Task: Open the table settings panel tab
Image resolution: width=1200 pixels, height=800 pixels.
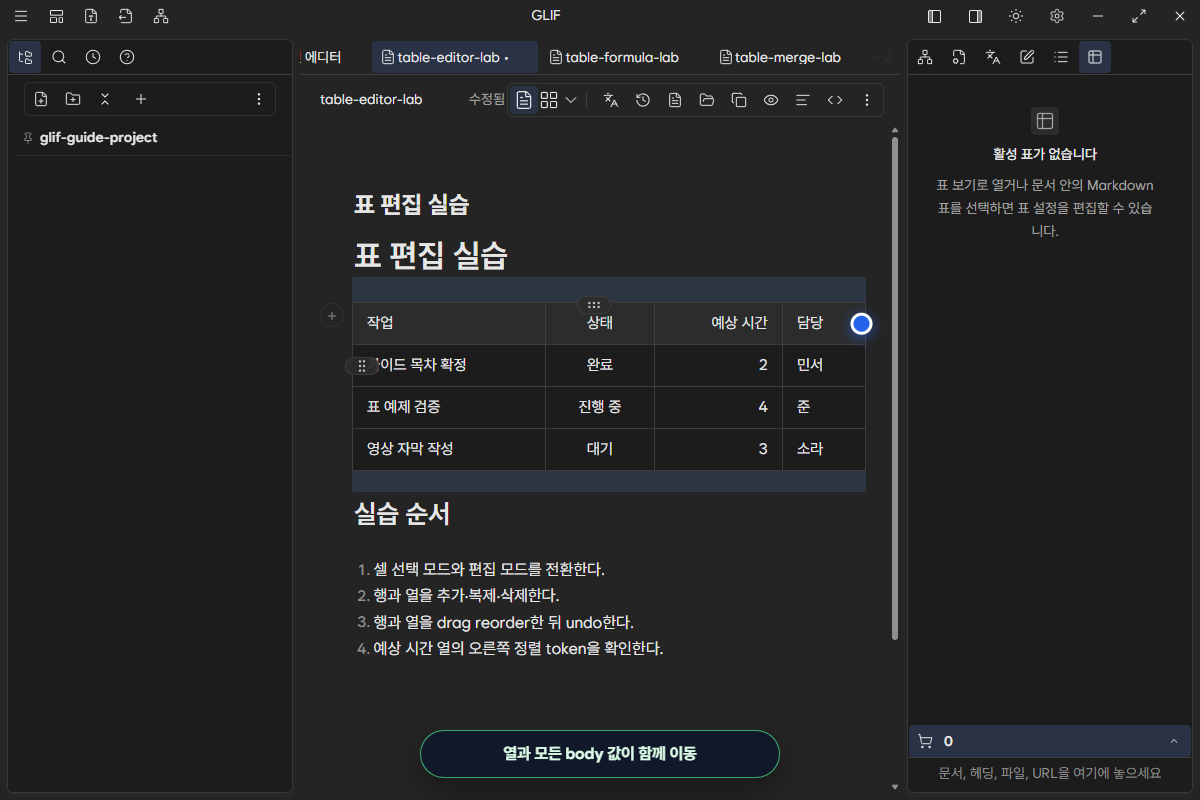Action: click(1095, 57)
